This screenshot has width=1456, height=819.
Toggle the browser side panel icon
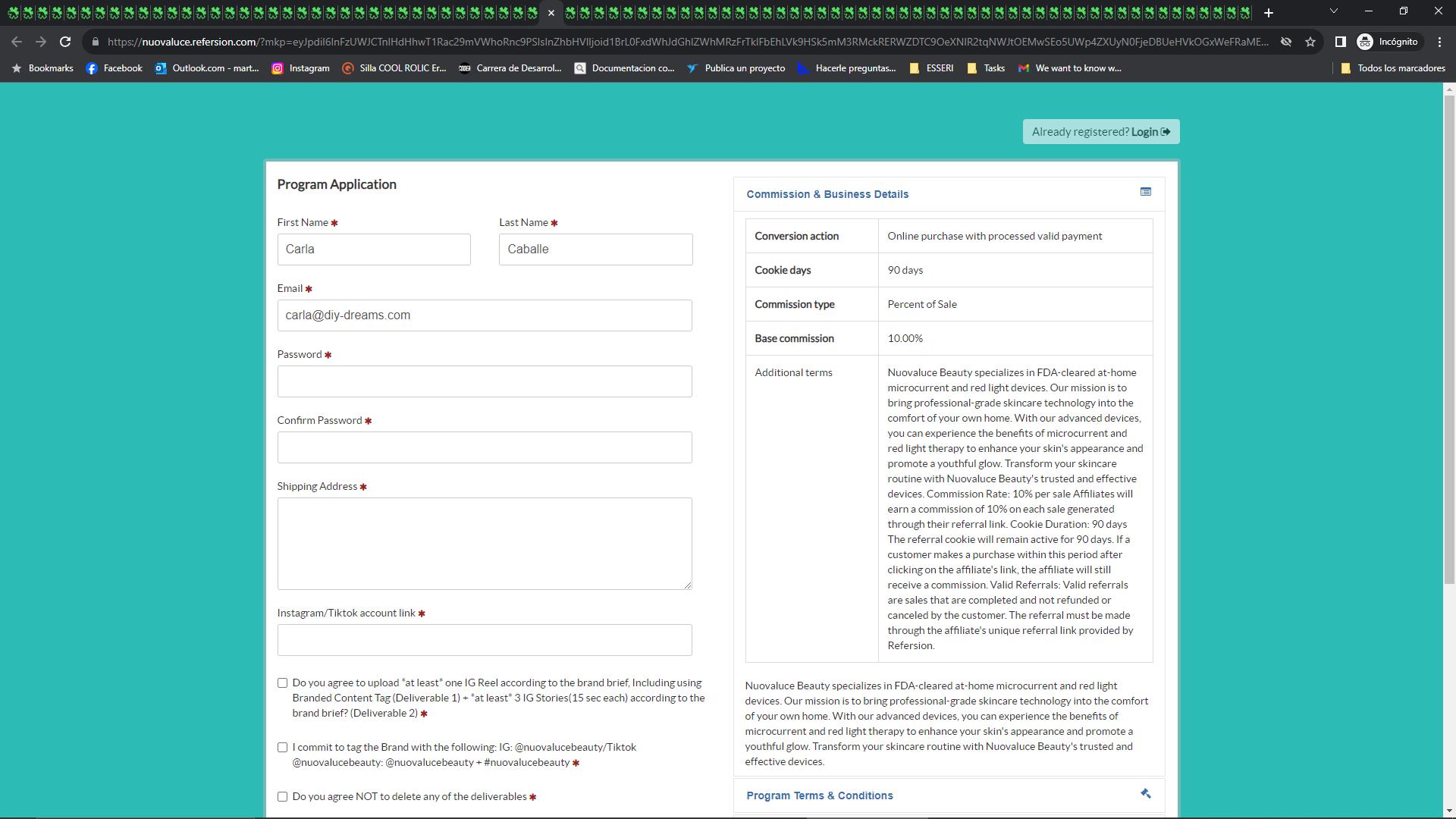click(x=1340, y=42)
